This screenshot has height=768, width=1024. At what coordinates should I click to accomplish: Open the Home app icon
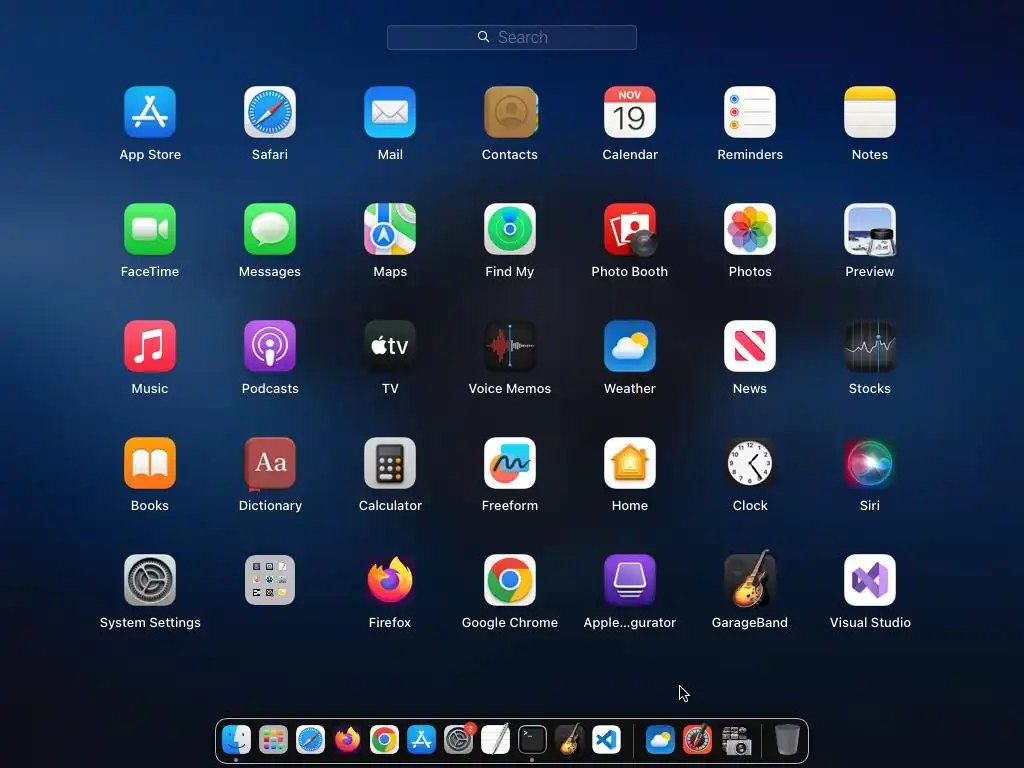tap(630, 463)
